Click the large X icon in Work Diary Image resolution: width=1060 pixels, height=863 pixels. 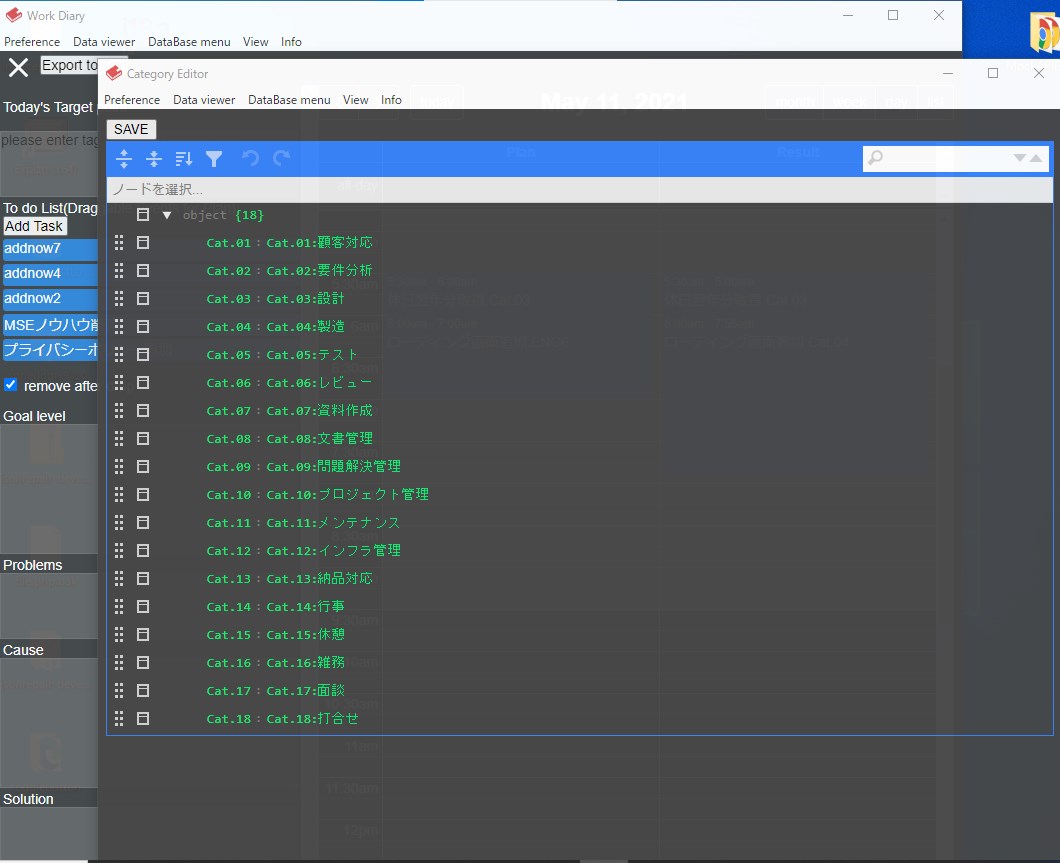[x=18, y=67]
